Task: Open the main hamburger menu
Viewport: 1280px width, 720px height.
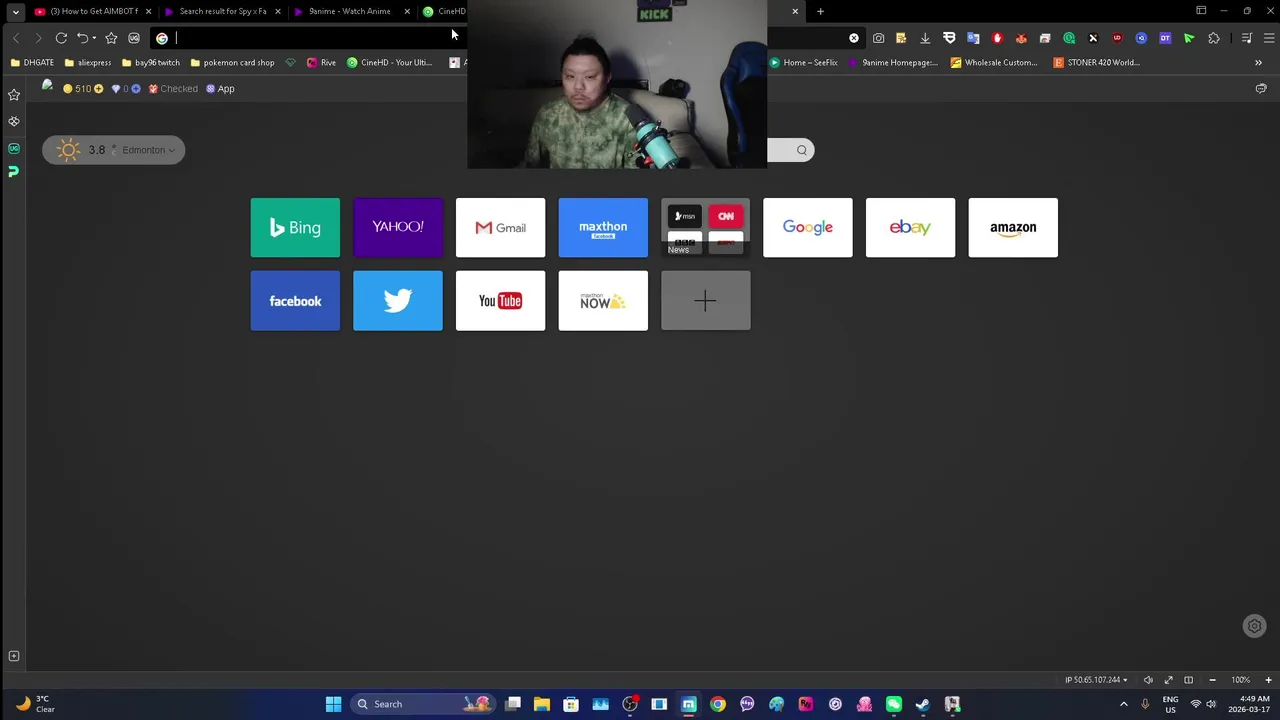Action: point(1269,38)
